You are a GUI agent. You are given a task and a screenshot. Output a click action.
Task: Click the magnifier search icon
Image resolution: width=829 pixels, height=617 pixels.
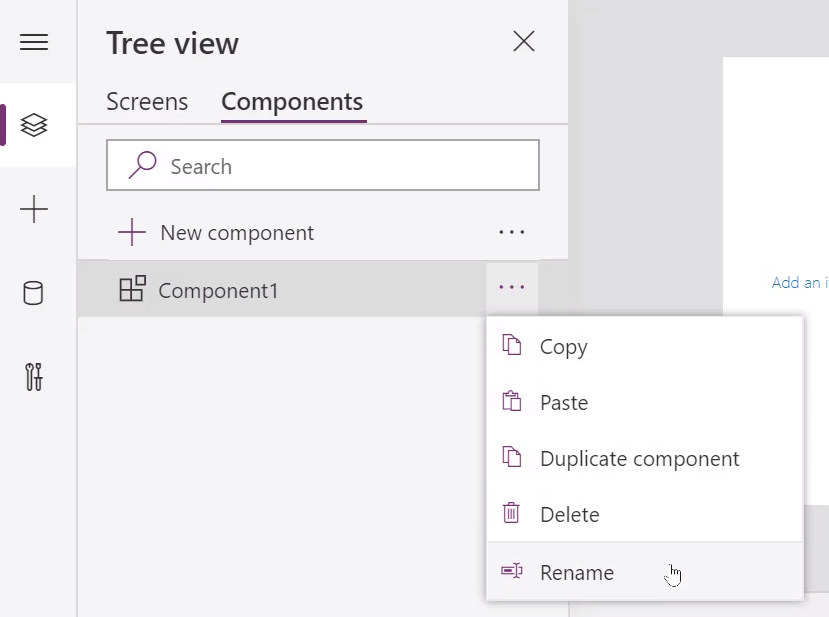pyautogui.click(x=142, y=165)
